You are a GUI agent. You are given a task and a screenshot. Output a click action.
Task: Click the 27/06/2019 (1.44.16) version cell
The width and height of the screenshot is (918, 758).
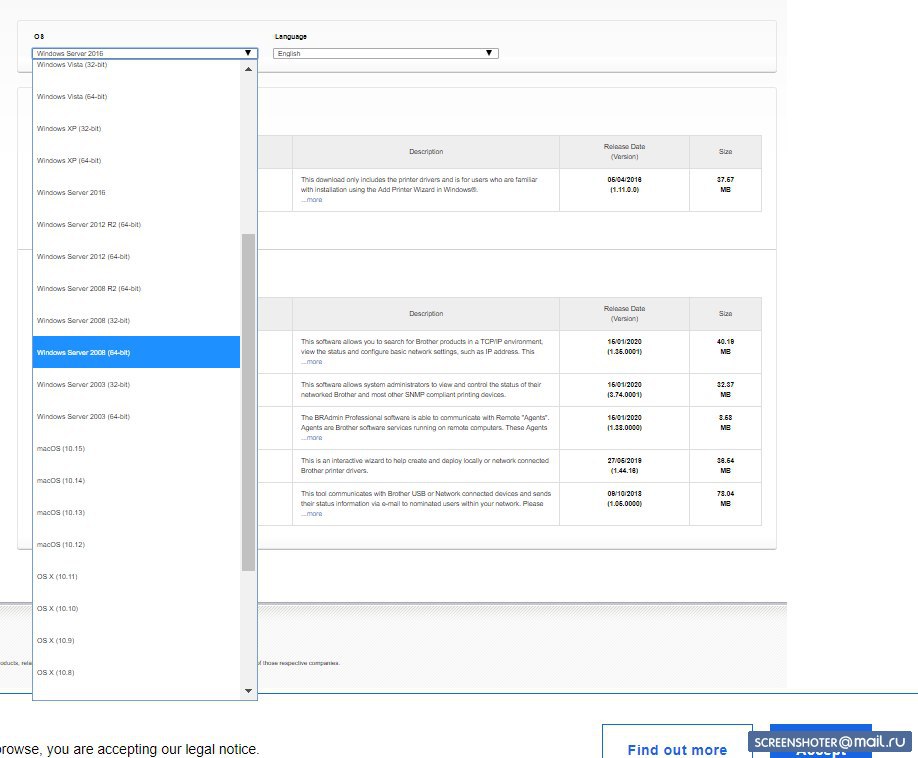coord(624,466)
